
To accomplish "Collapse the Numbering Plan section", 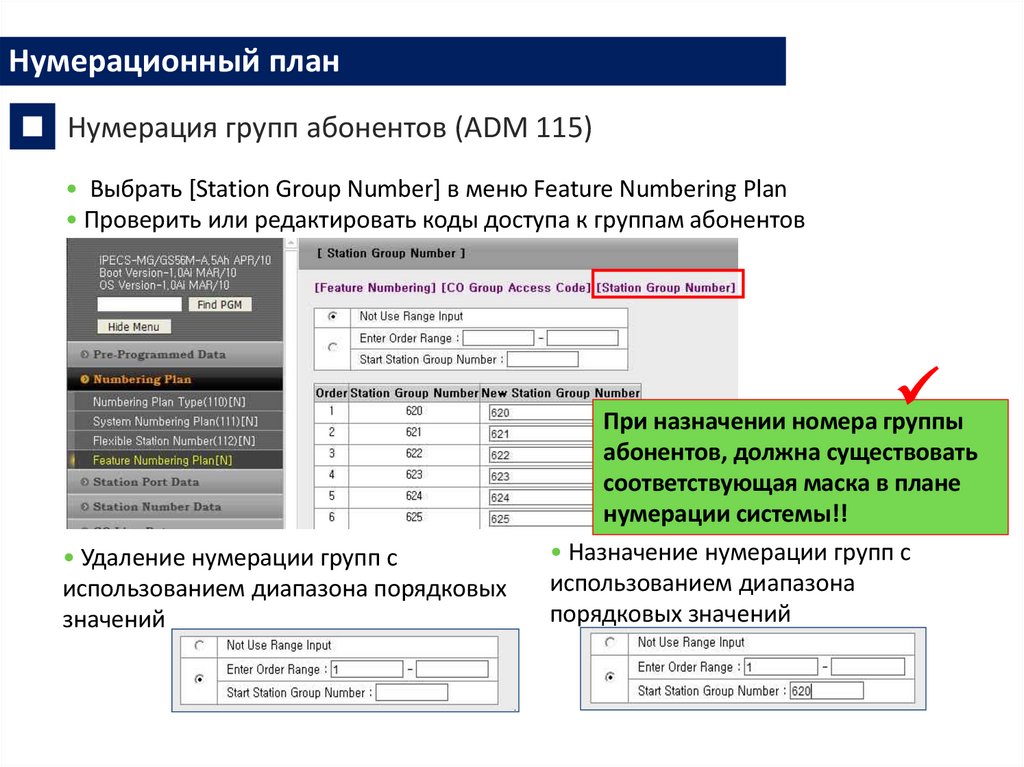I will tap(175, 379).
